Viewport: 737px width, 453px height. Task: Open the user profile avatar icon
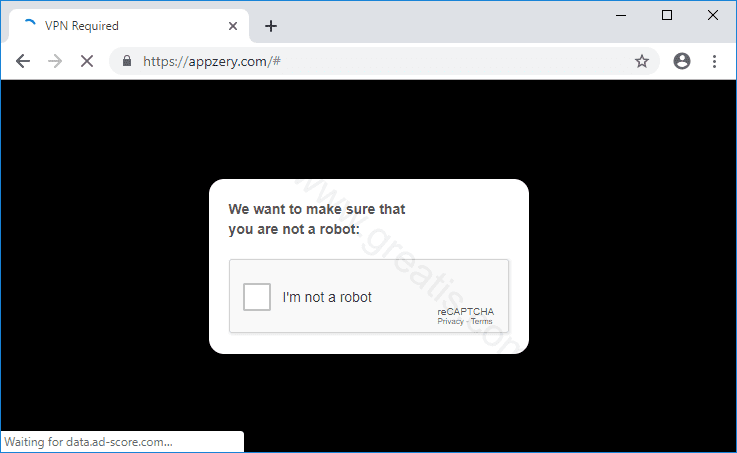(x=682, y=61)
